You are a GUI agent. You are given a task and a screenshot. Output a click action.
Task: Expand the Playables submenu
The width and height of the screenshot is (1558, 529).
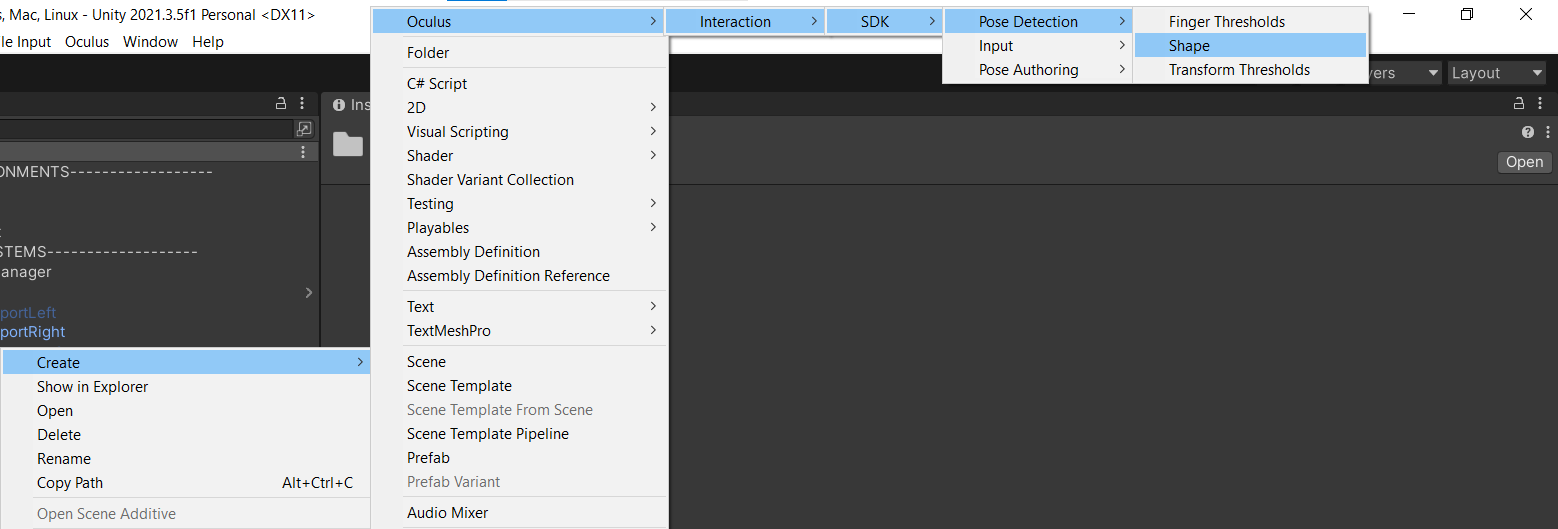pyautogui.click(x=518, y=228)
